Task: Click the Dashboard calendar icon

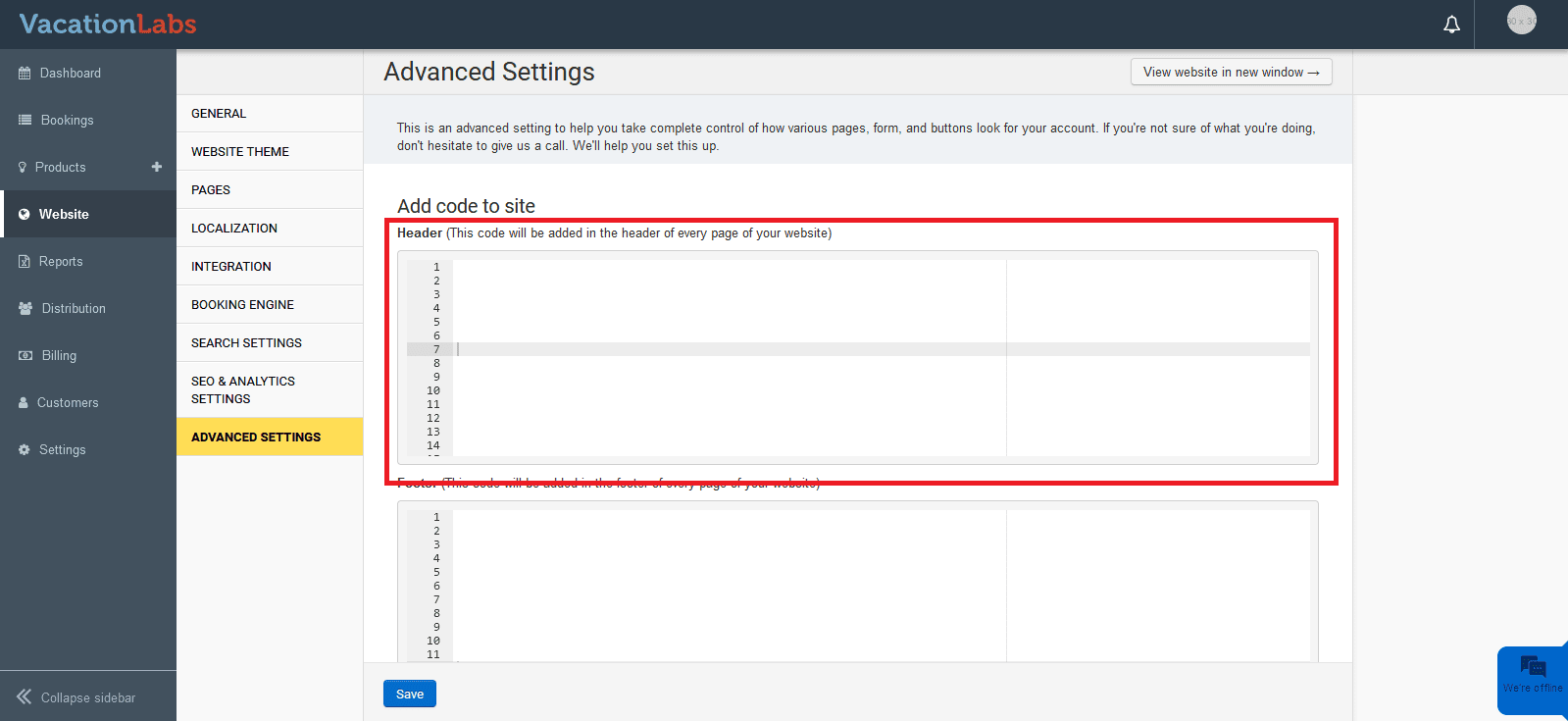Action: (25, 74)
